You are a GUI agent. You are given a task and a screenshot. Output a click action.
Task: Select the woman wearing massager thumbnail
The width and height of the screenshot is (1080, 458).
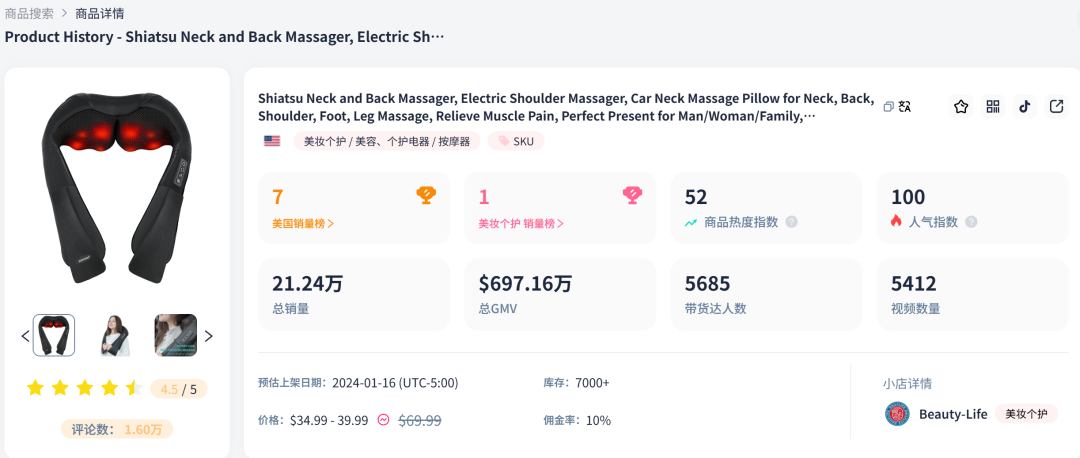point(115,335)
